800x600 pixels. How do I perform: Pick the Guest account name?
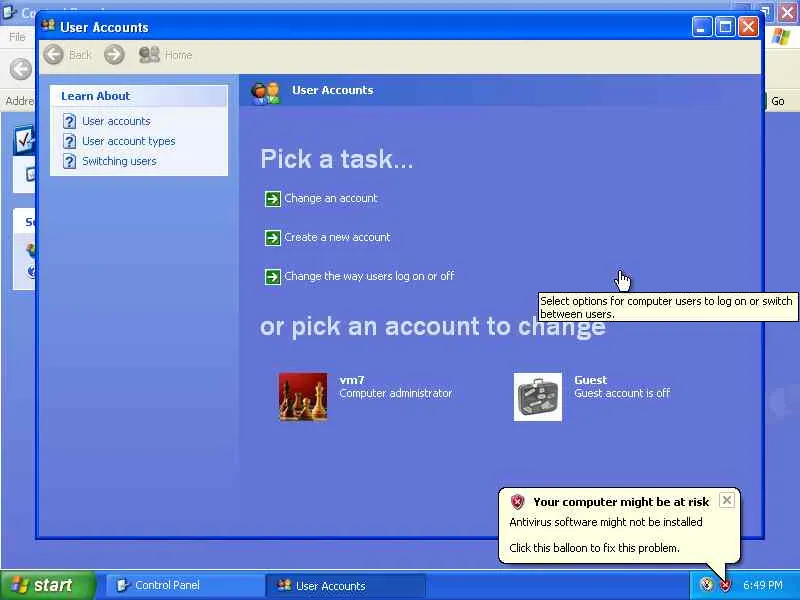590,380
